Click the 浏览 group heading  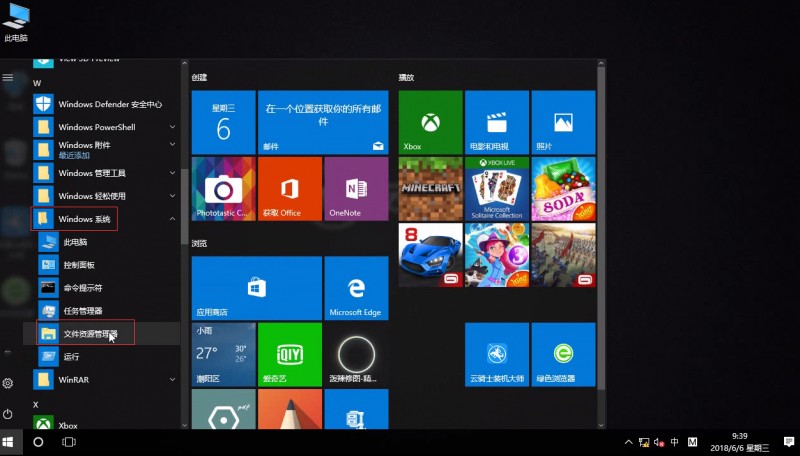tap(199, 243)
